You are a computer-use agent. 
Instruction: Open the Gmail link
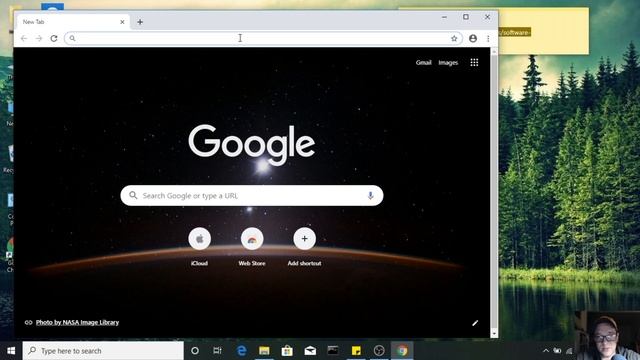tap(423, 62)
